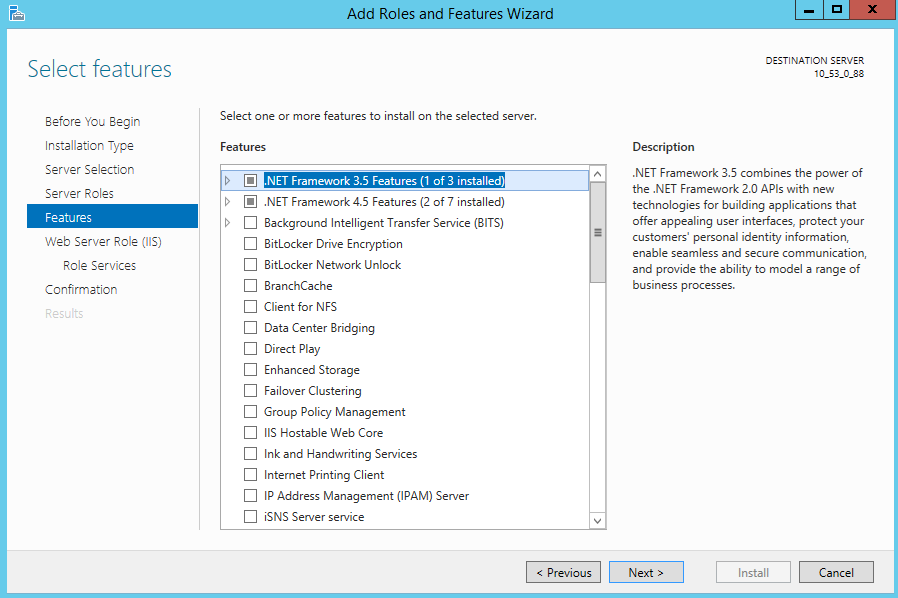This screenshot has width=898, height=598.
Task: Select Client for NFS checkbox
Action: click(x=251, y=307)
